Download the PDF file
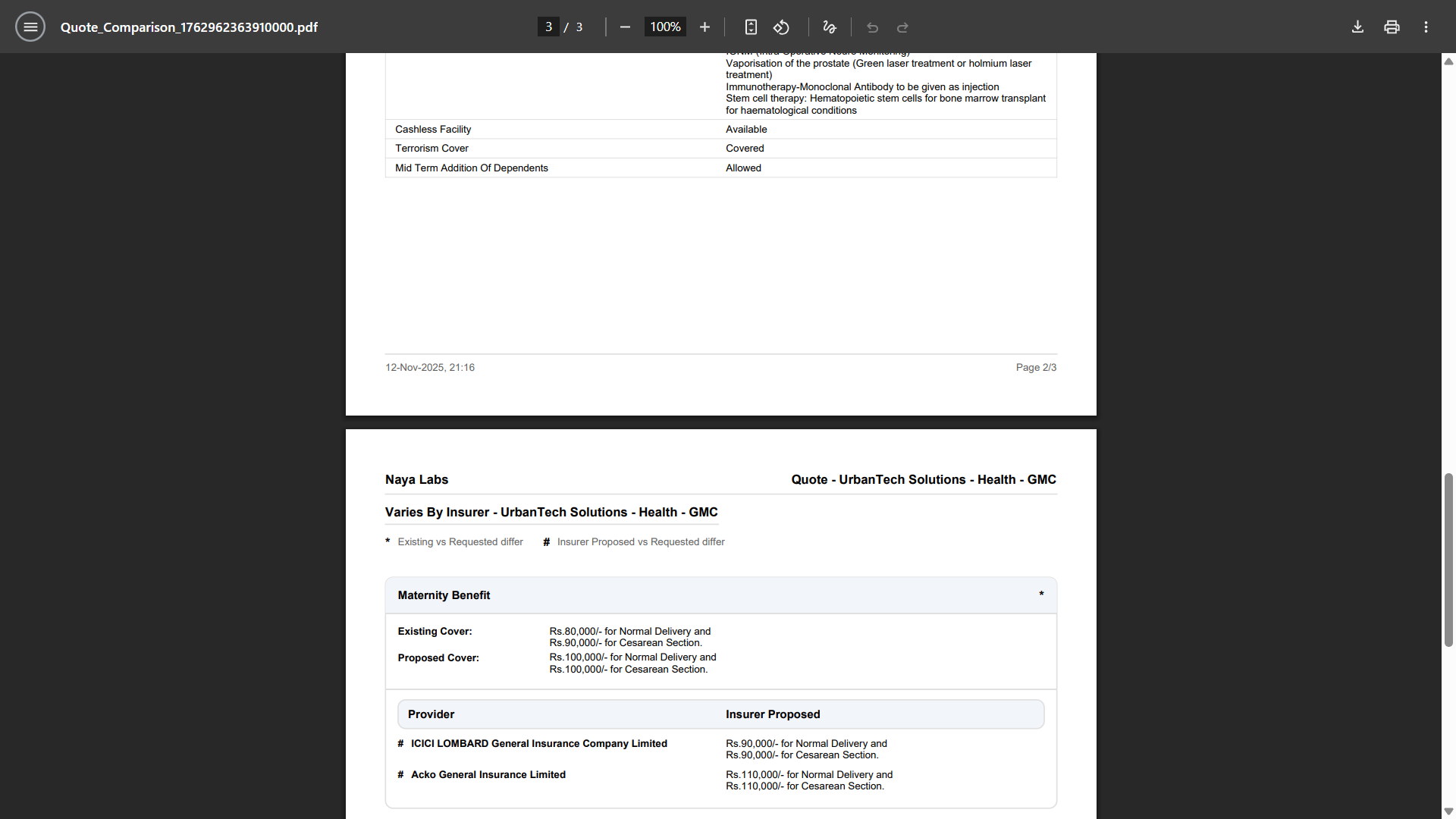The image size is (1456, 819). tap(1357, 27)
